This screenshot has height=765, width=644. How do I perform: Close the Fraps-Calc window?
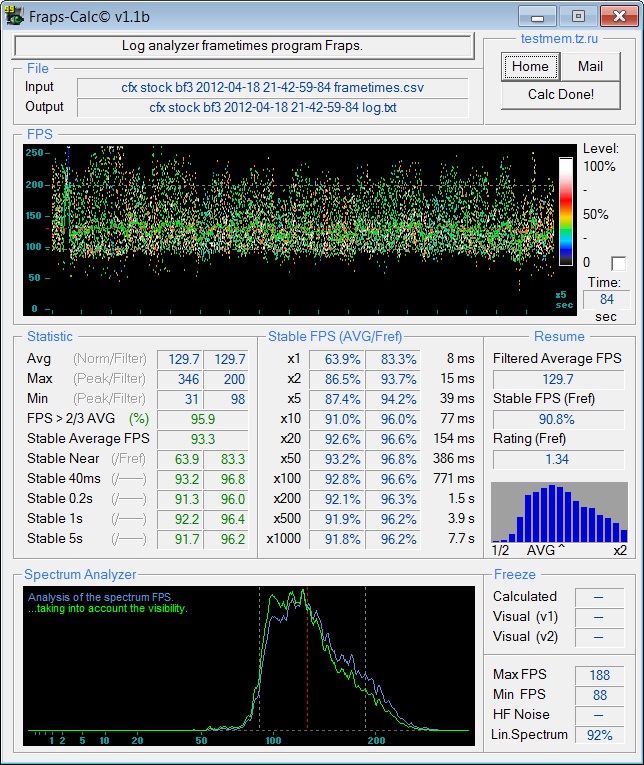tap(616, 16)
